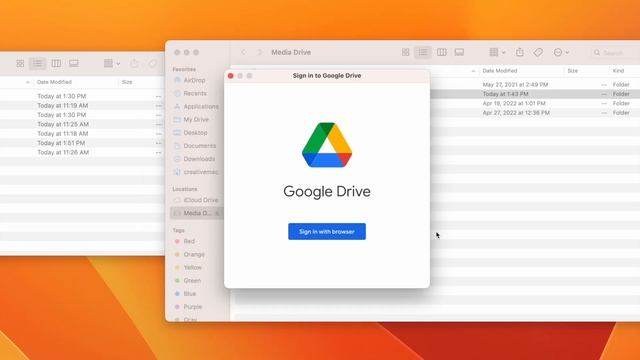
Task: Switch Media Drive window to gallery view
Action: [459, 52]
